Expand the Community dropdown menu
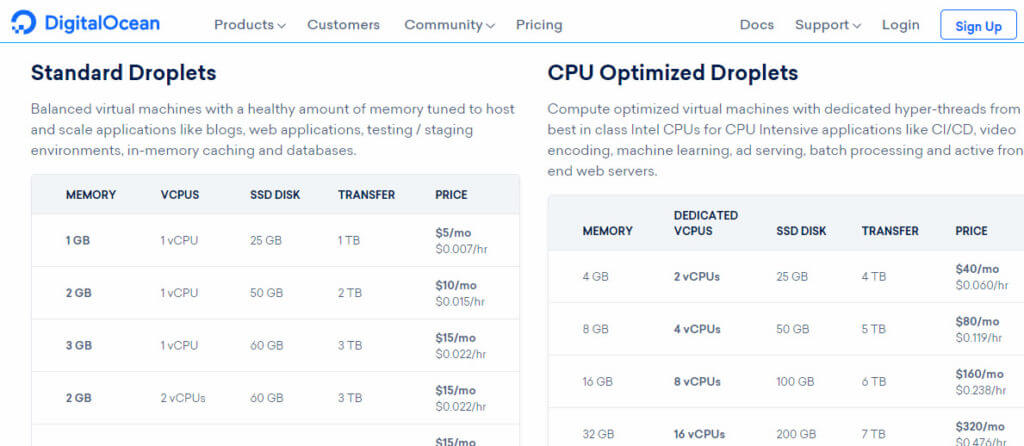1024x446 pixels. (449, 25)
